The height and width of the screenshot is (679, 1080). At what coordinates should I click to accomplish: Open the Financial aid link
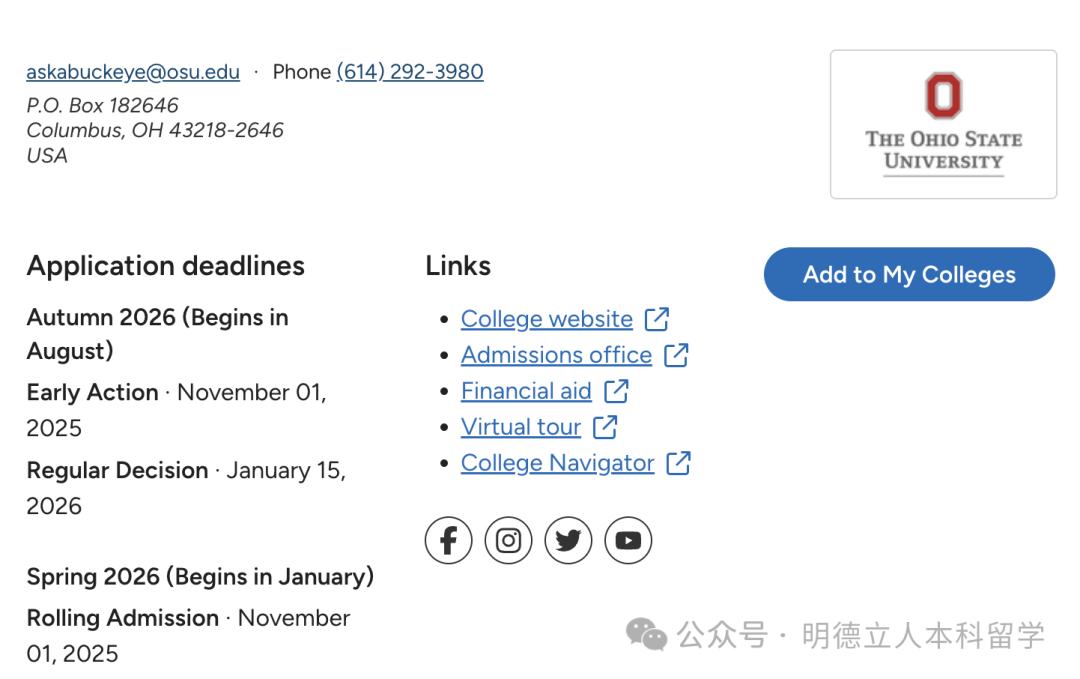coord(526,391)
